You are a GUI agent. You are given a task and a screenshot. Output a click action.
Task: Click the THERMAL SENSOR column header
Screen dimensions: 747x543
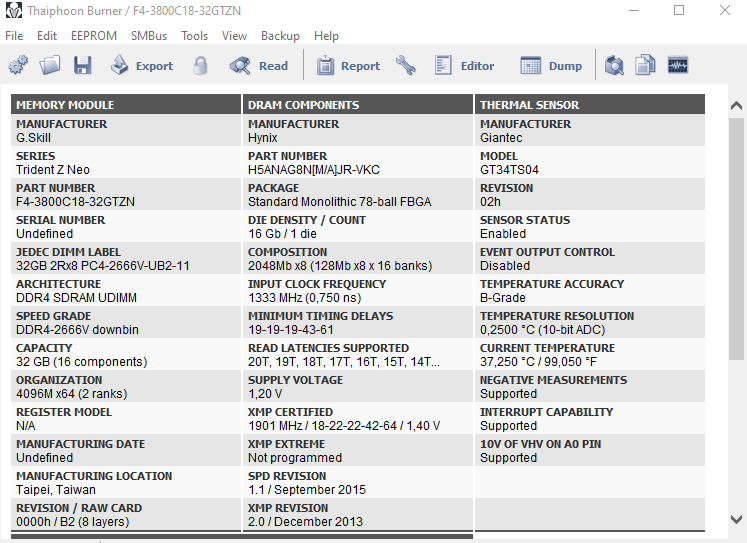point(590,105)
